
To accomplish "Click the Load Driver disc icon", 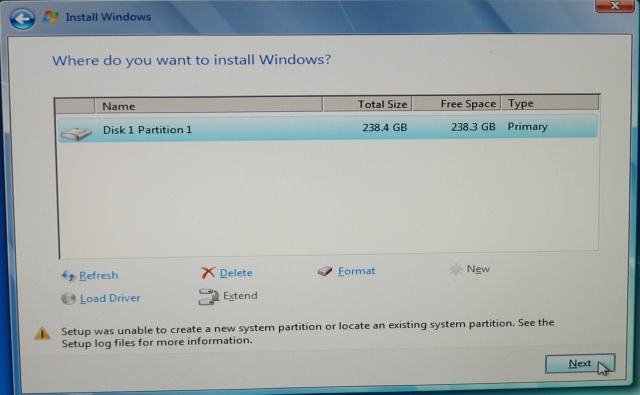I will (68, 299).
